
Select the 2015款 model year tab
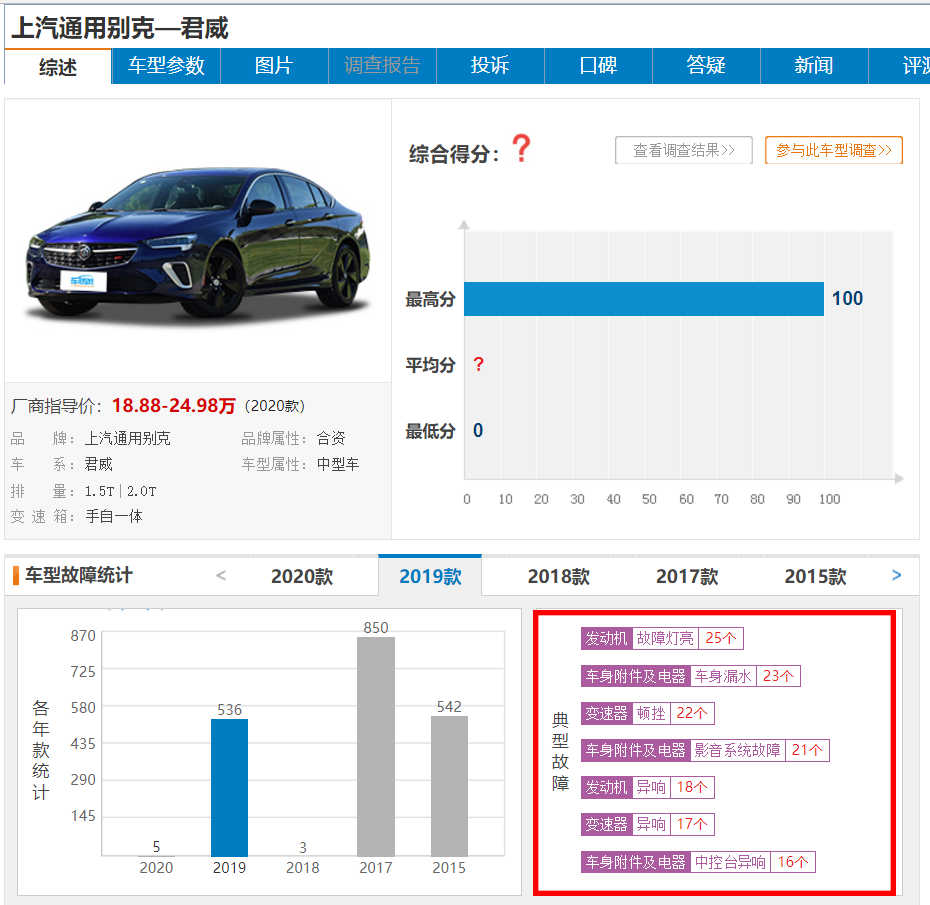pyautogui.click(x=816, y=576)
